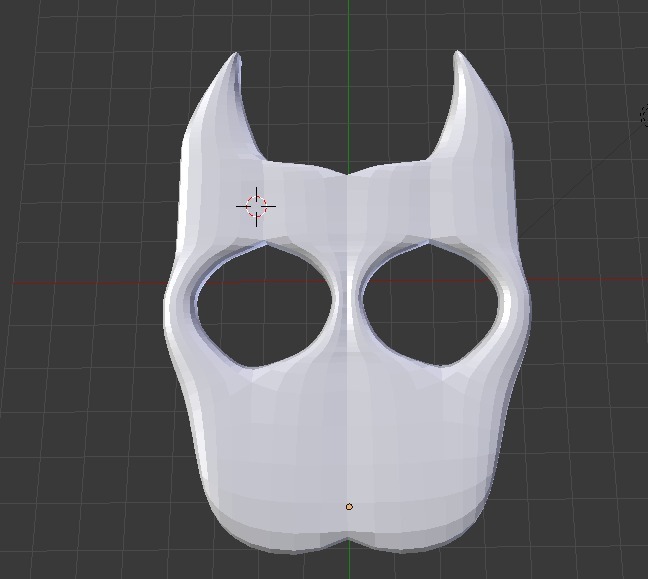This screenshot has height=579, width=648.
Task: Click the chin notch at the mask bottom center
Action: click(x=348, y=541)
